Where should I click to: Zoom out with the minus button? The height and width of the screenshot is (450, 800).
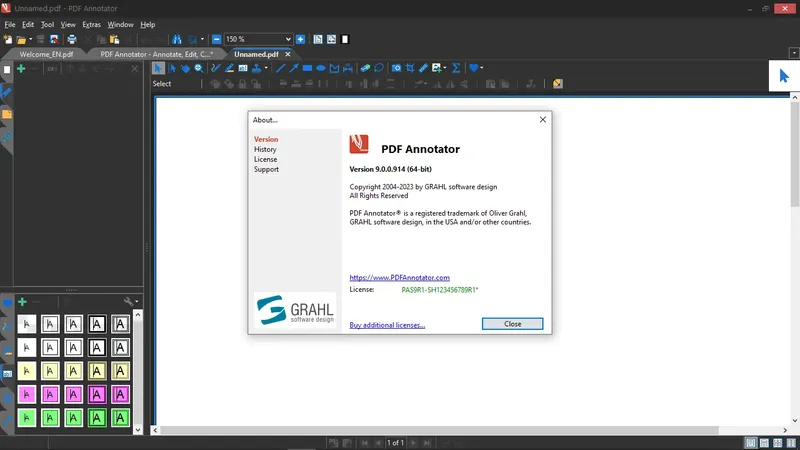coord(216,39)
